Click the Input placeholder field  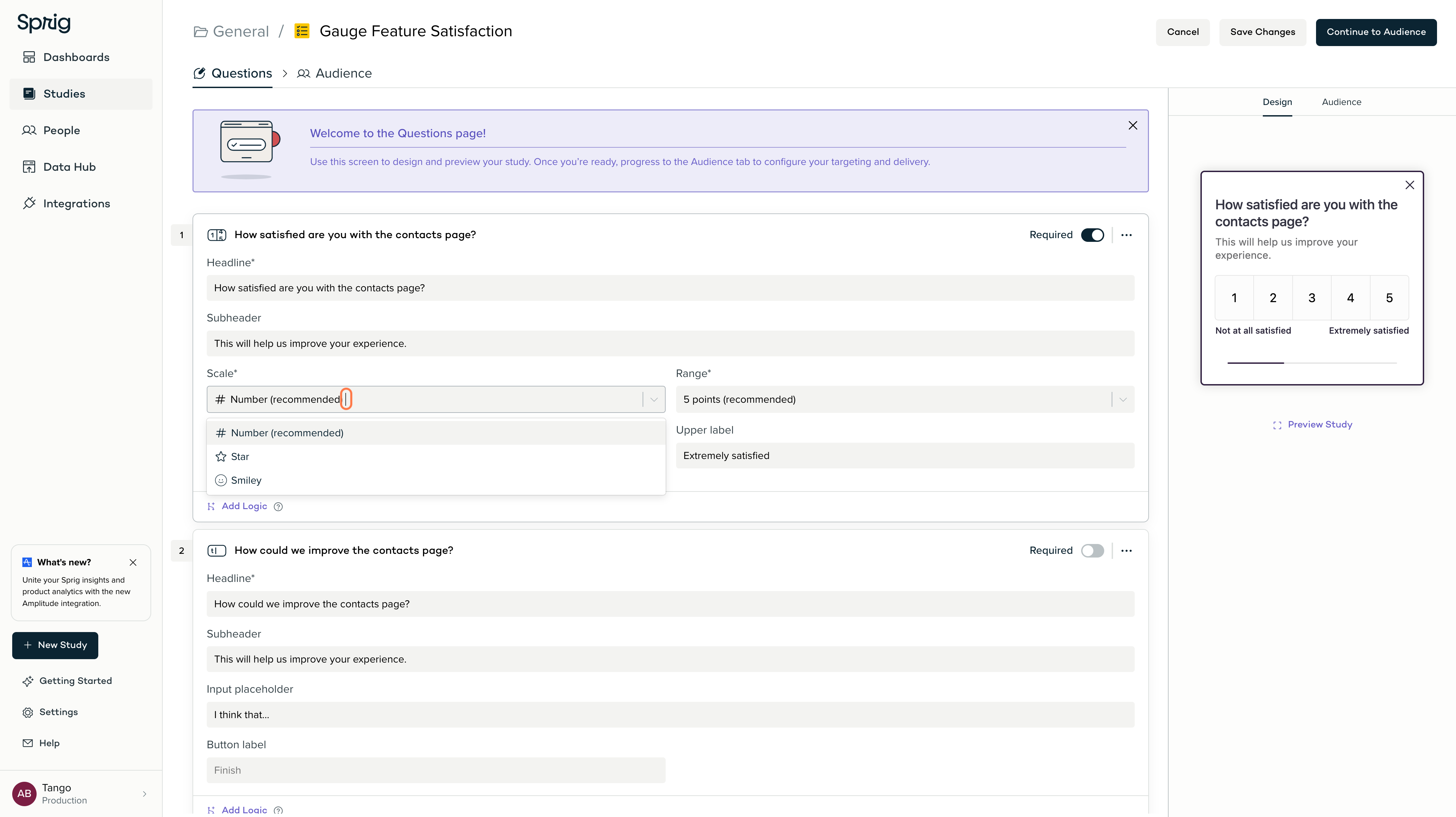pyautogui.click(x=670, y=715)
